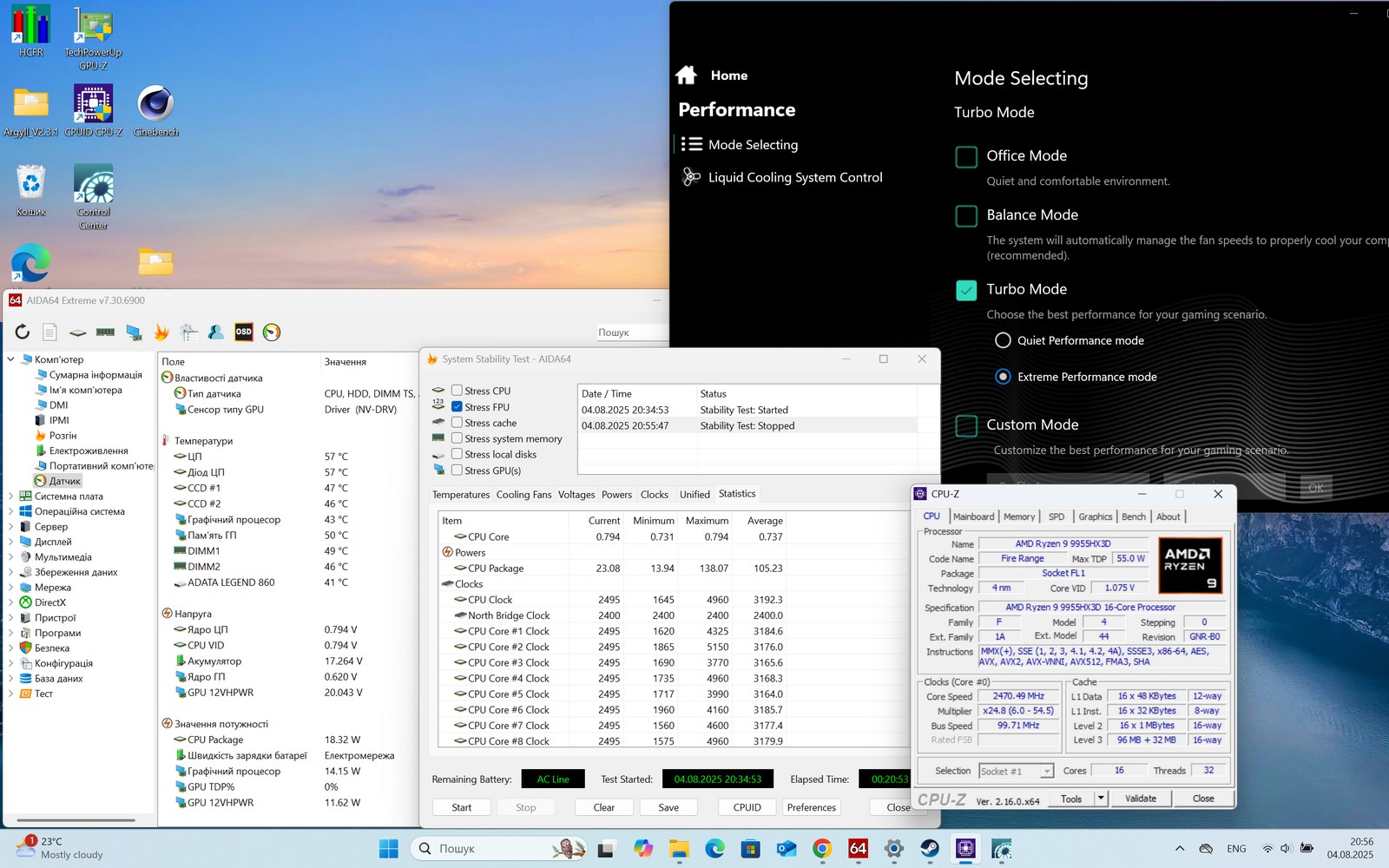Enable the Stress CPU checkbox
Image resolution: width=1389 pixels, height=868 pixels.
tap(457, 391)
